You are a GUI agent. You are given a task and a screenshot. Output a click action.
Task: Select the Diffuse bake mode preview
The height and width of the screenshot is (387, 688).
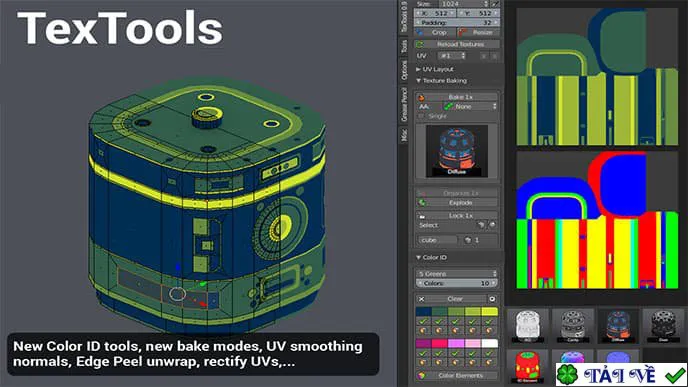click(457, 151)
